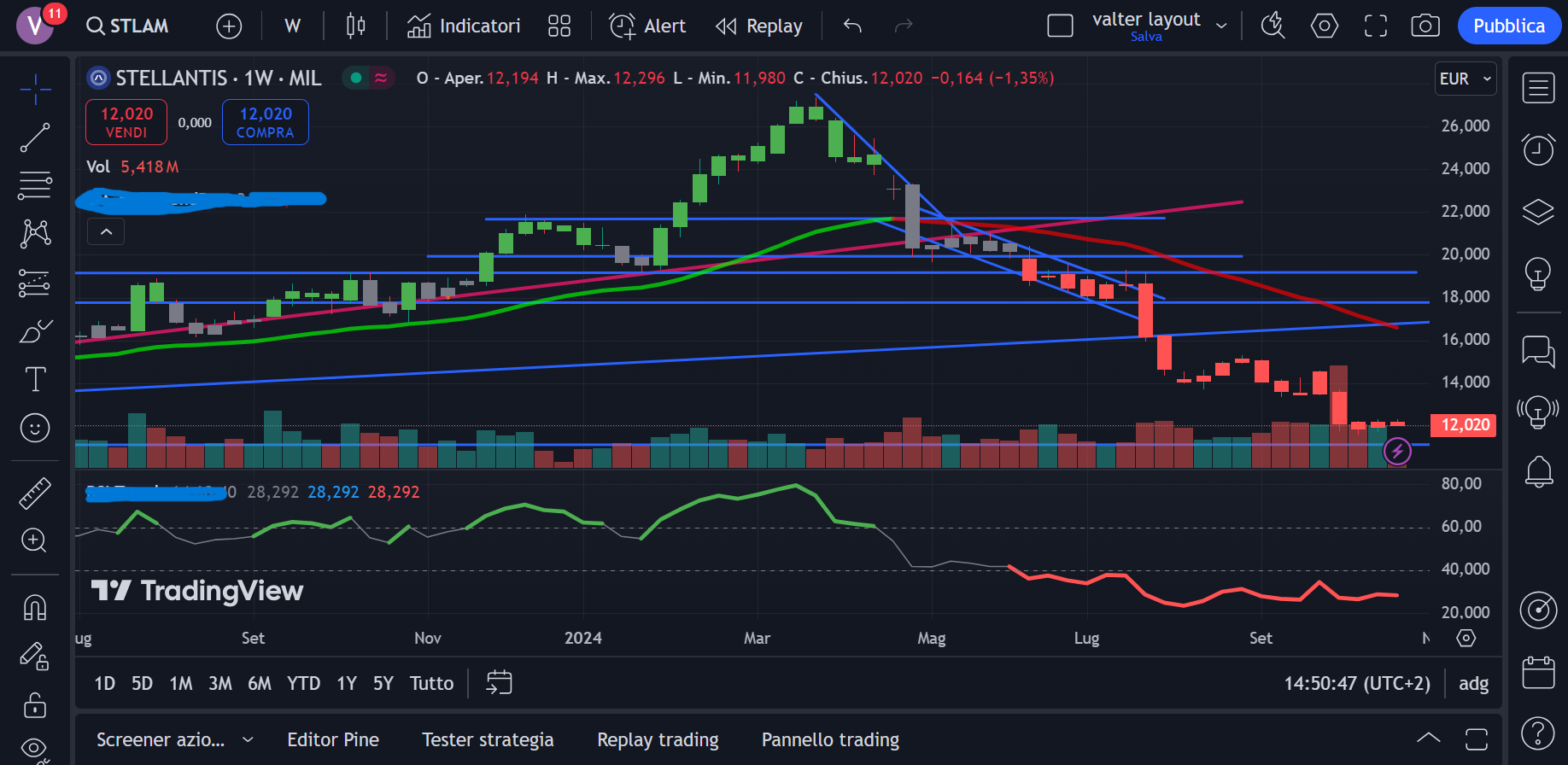1568x765 pixels.
Task: Open the timezone clock 14:50:47 menu
Action: (1357, 683)
